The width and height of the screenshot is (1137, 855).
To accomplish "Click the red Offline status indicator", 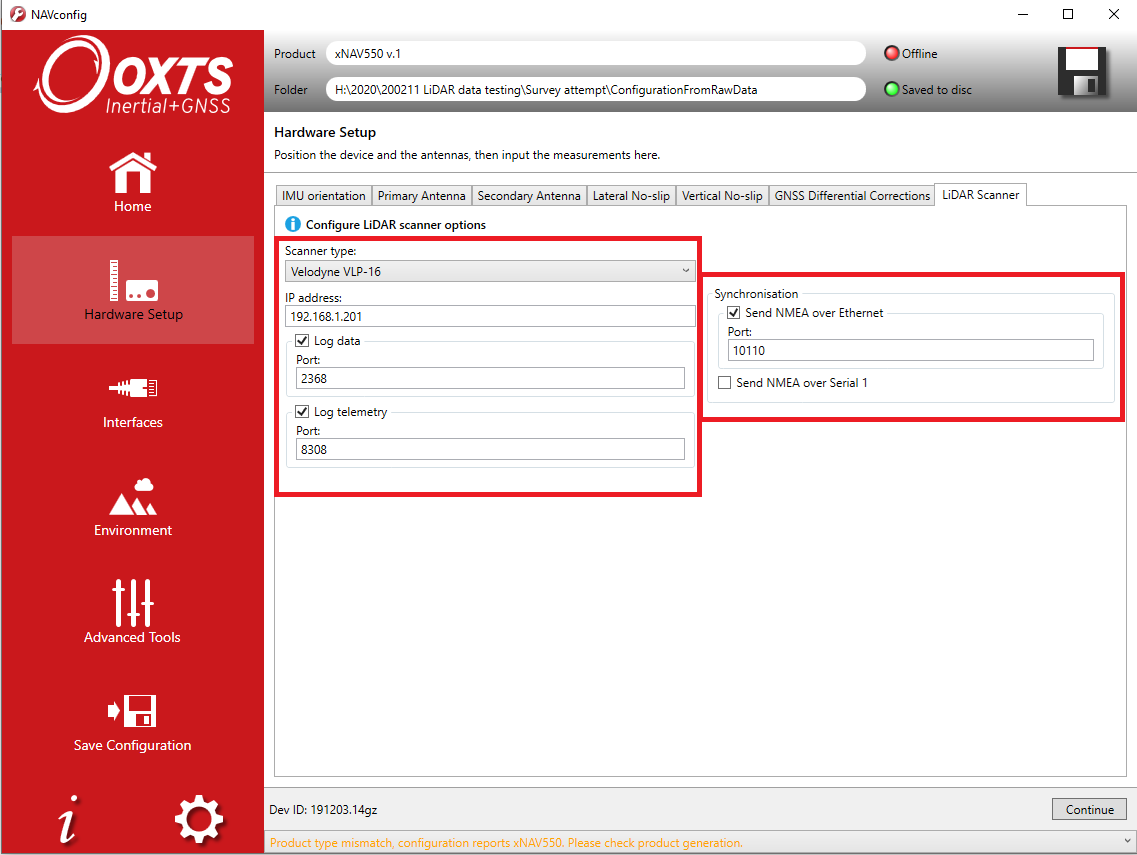I will [891, 54].
